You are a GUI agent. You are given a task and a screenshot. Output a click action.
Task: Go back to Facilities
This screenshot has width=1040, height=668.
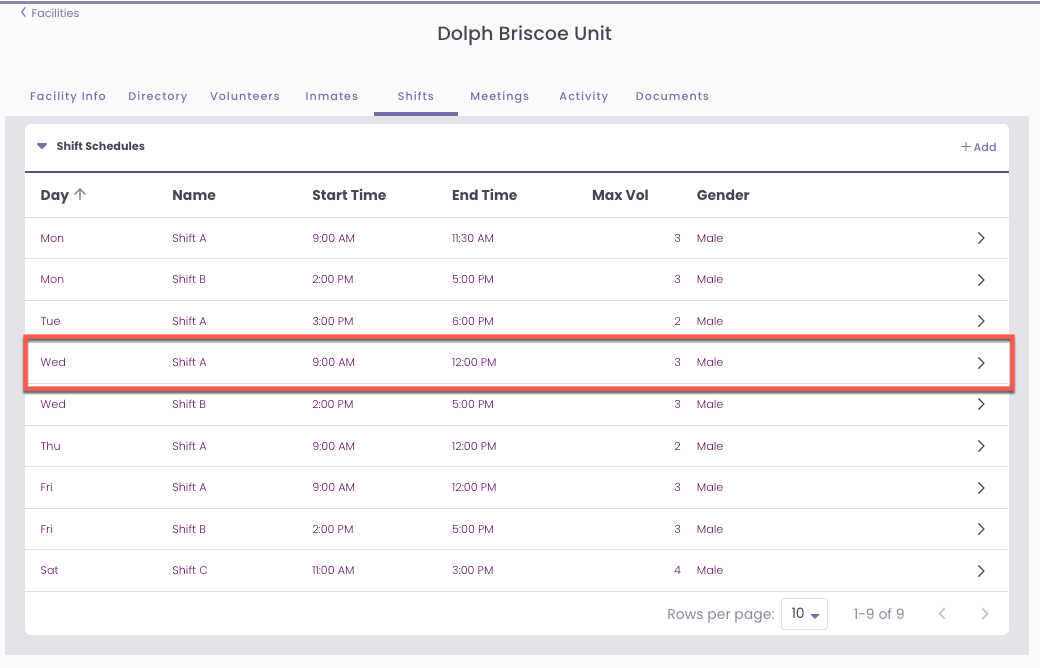point(50,13)
